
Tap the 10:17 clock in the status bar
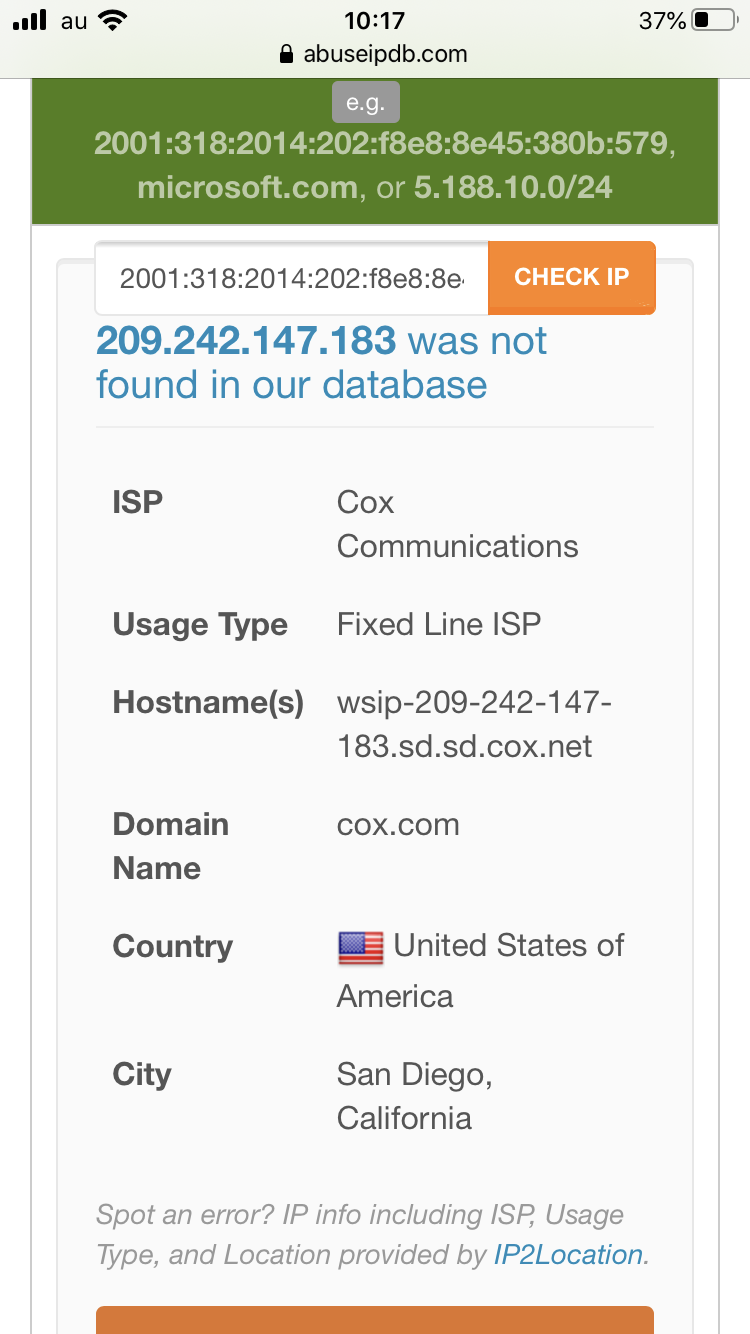(374, 20)
